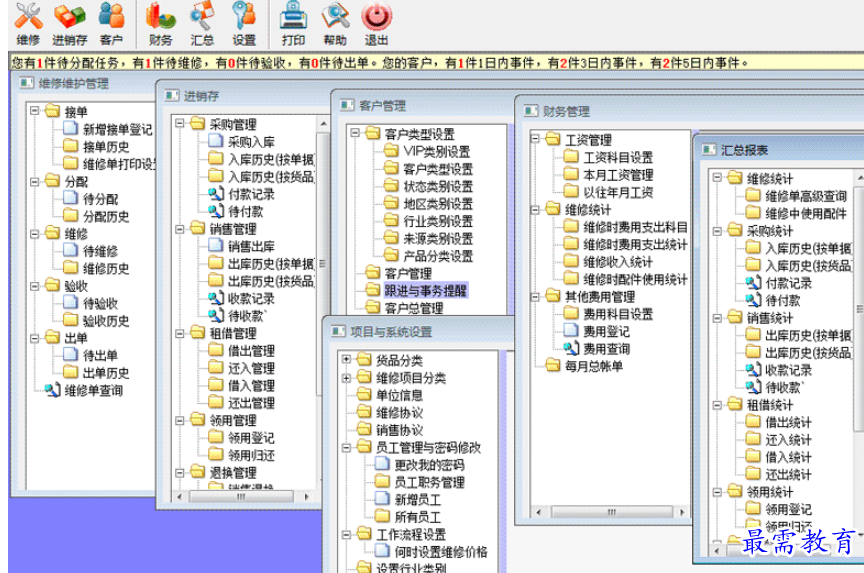Viewport: 864px width, 573px height.
Task: Open the 设置 toolbar icon
Action: click(x=244, y=24)
